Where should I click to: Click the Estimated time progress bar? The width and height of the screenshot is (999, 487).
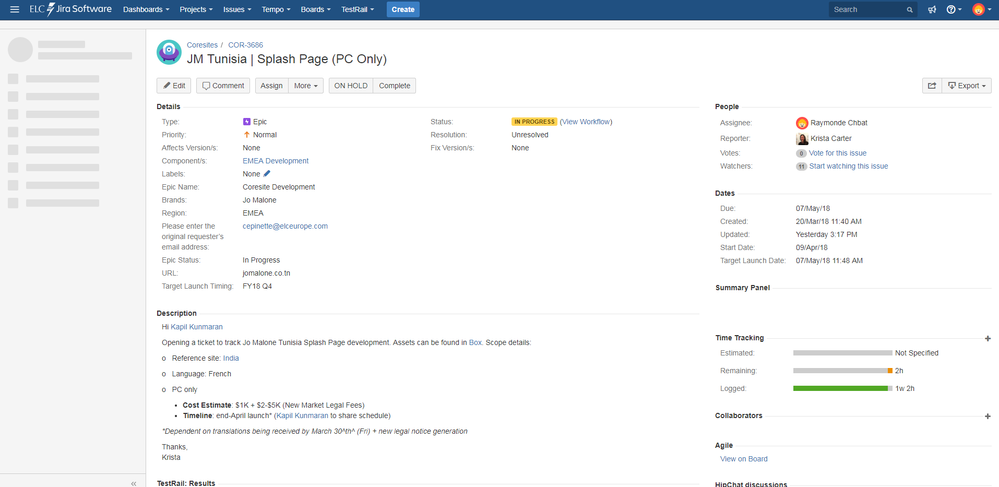pyautogui.click(x=842, y=353)
